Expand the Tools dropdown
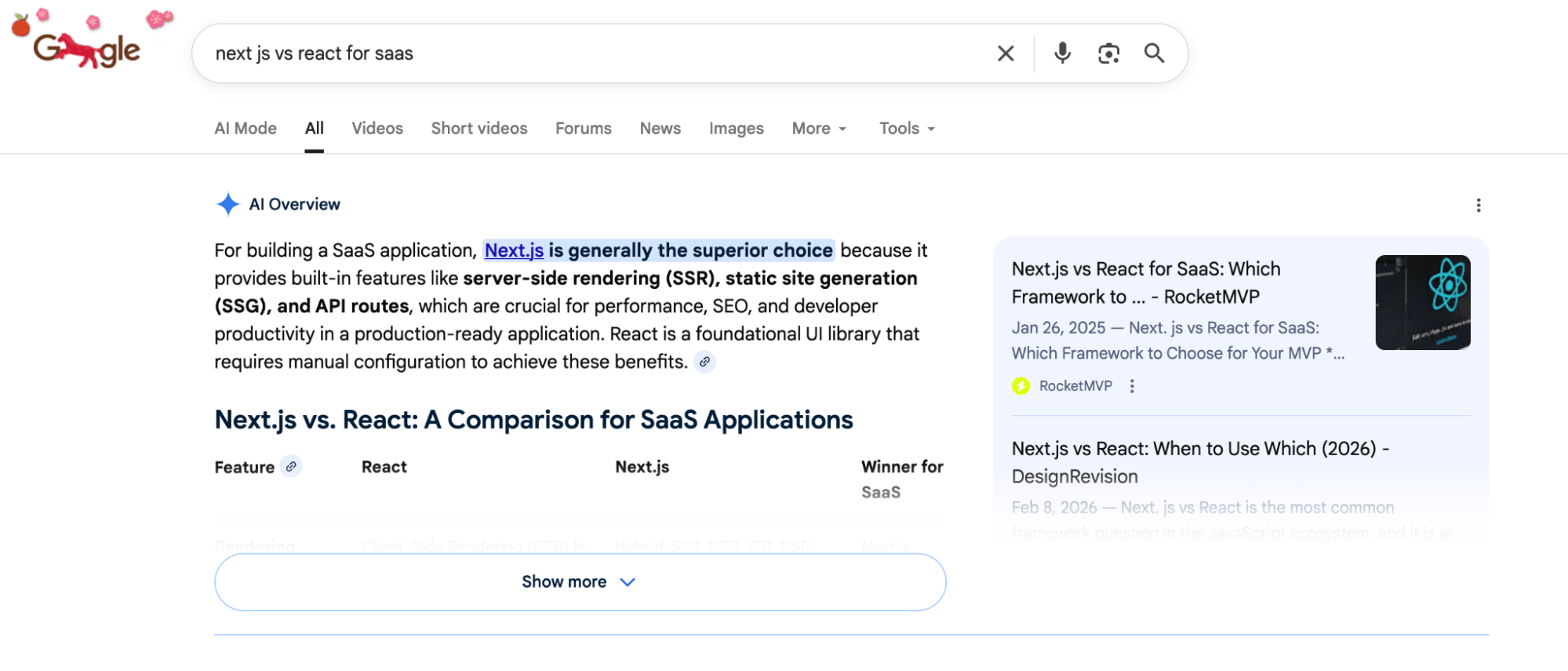 point(908,128)
